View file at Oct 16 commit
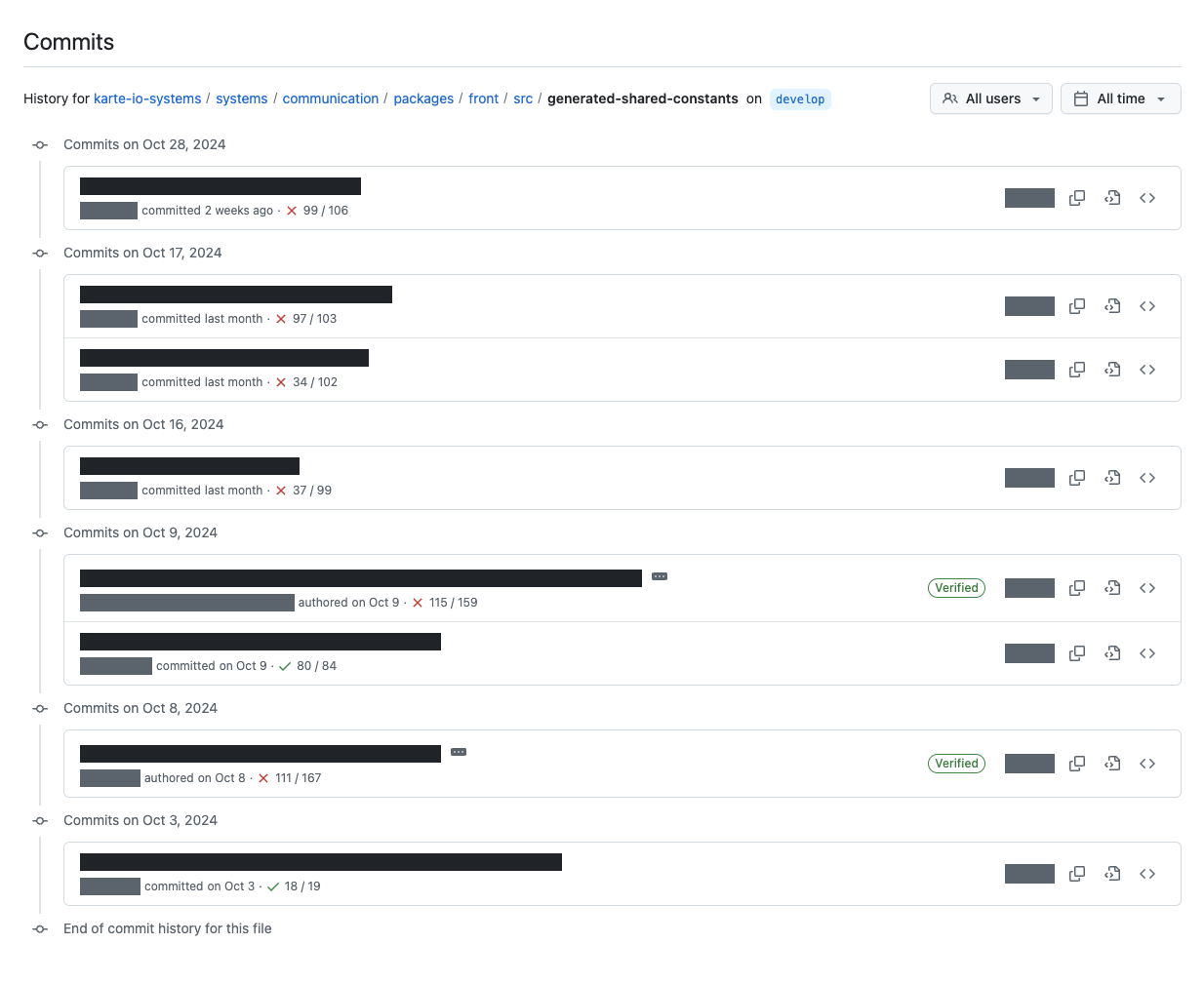This screenshot has height=984, width=1204. coord(1112,478)
